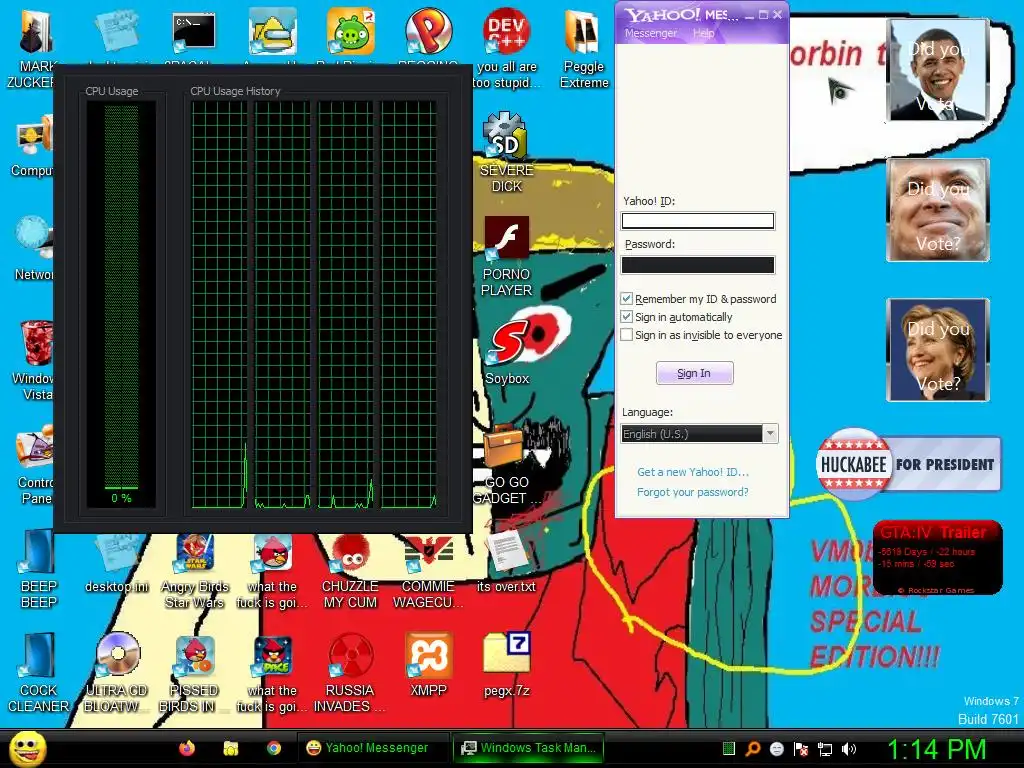Click the Sign In button
Viewport: 1024px width, 768px height.
click(x=694, y=373)
